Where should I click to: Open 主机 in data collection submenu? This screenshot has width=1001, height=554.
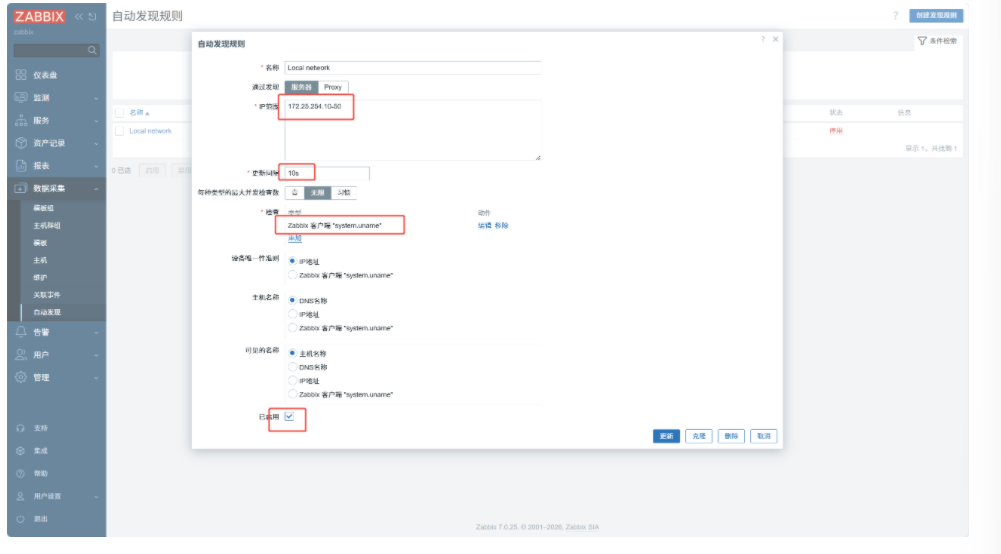(40, 260)
